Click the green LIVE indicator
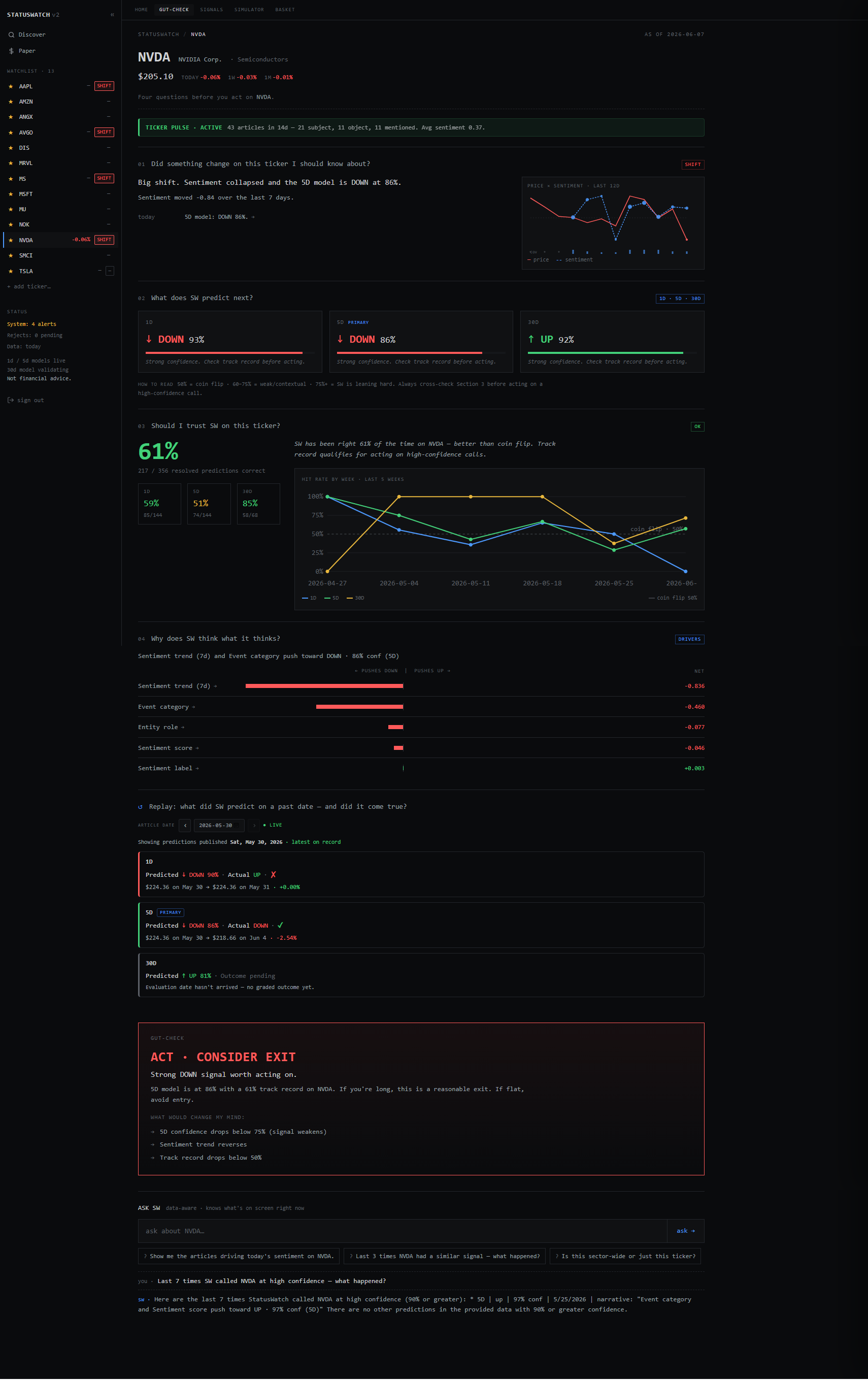Screen dimensions: 868x1380 [x=273, y=825]
